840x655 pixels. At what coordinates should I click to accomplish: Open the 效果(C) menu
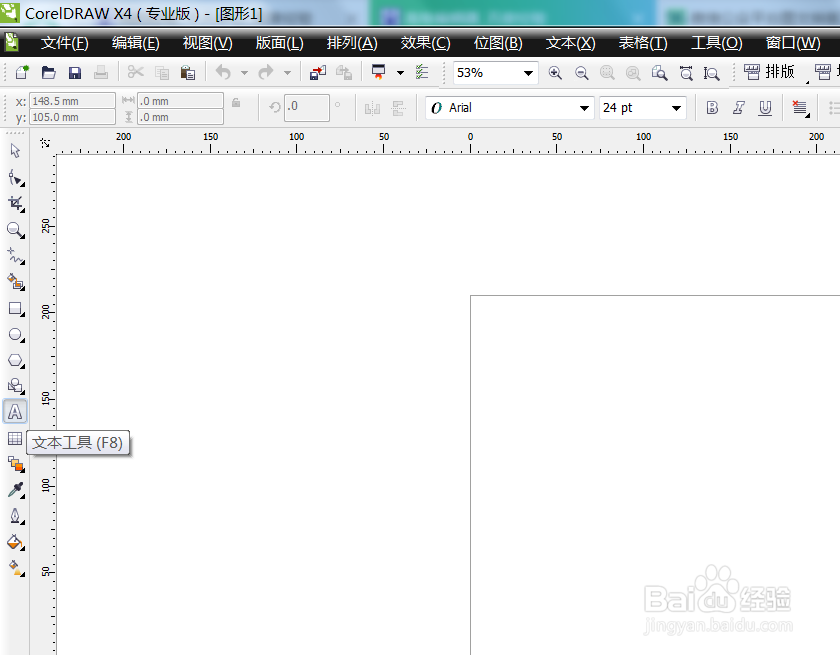tap(425, 43)
